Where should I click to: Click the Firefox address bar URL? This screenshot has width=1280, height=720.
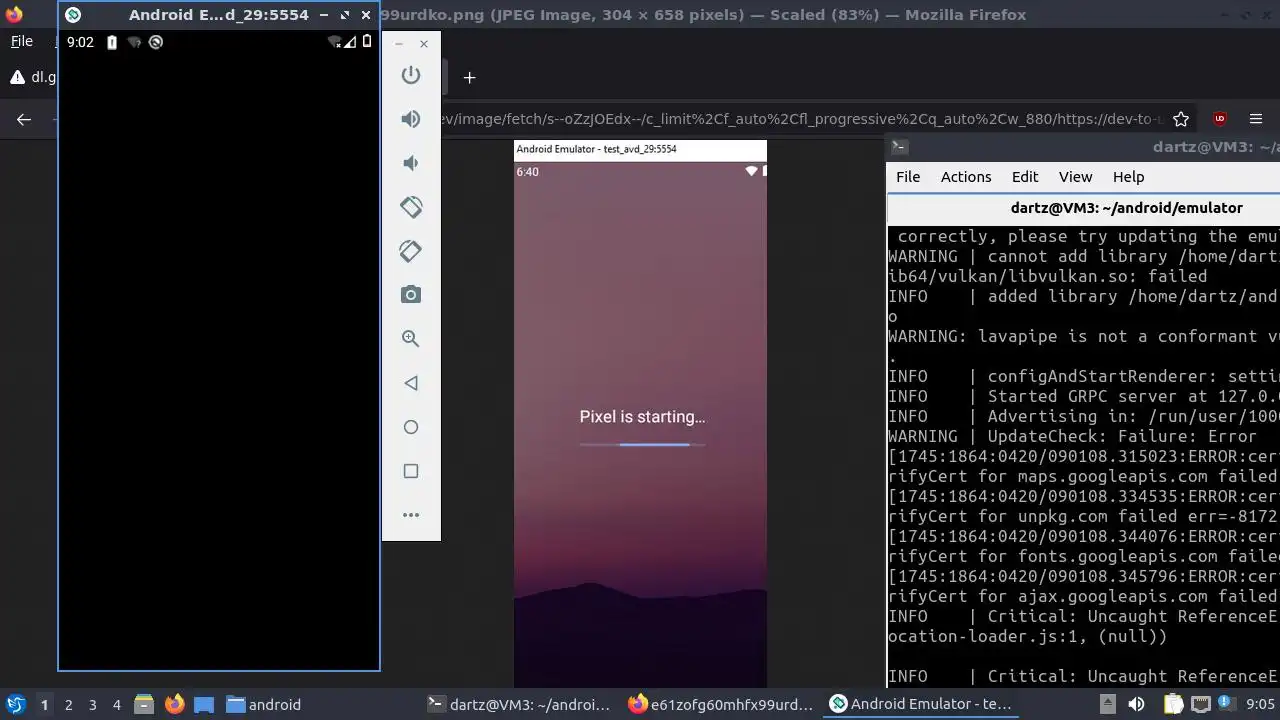[x=800, y=119]
